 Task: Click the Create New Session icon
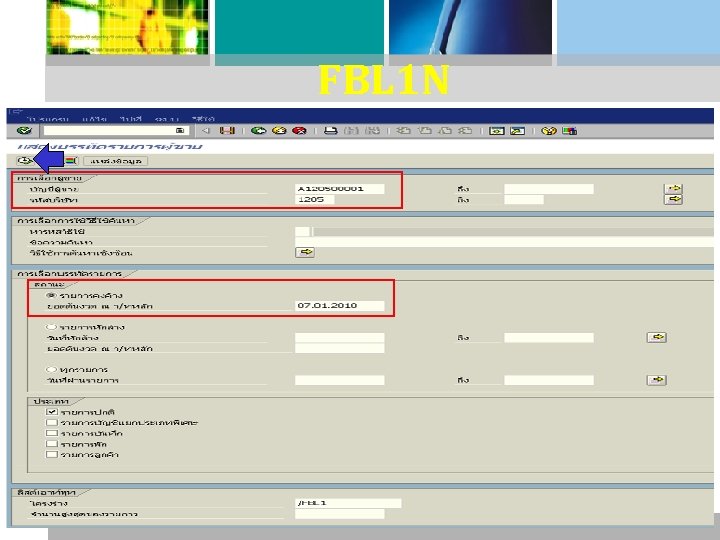click(496, 131)
